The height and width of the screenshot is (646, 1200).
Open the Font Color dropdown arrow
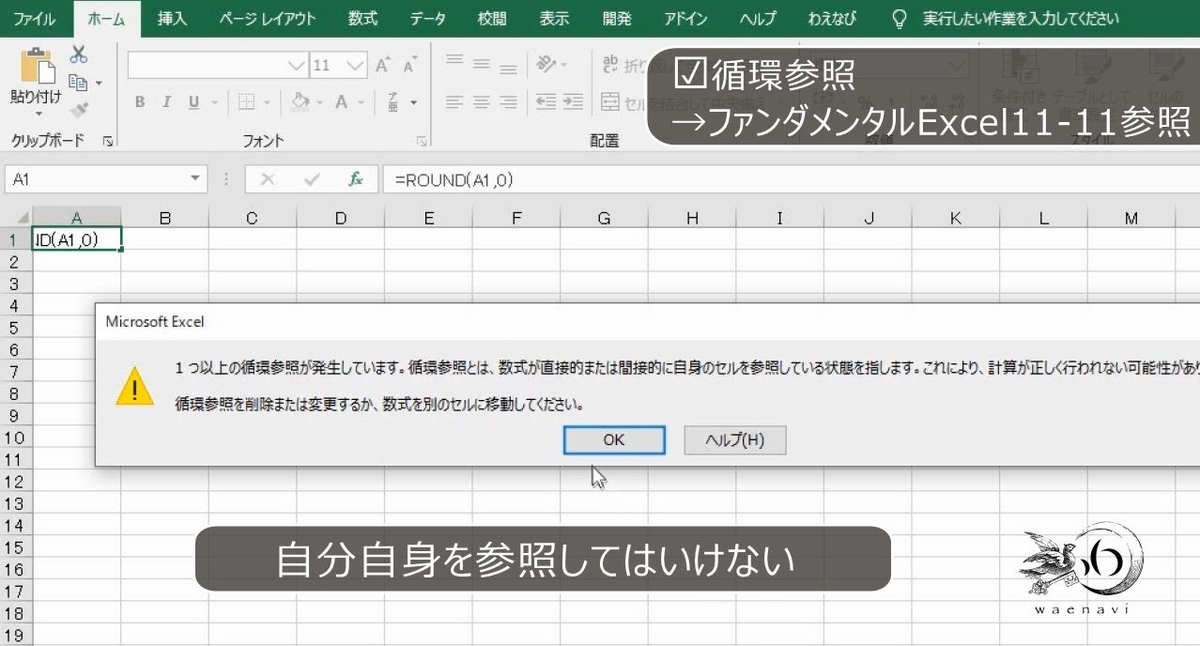coord(362,102)
